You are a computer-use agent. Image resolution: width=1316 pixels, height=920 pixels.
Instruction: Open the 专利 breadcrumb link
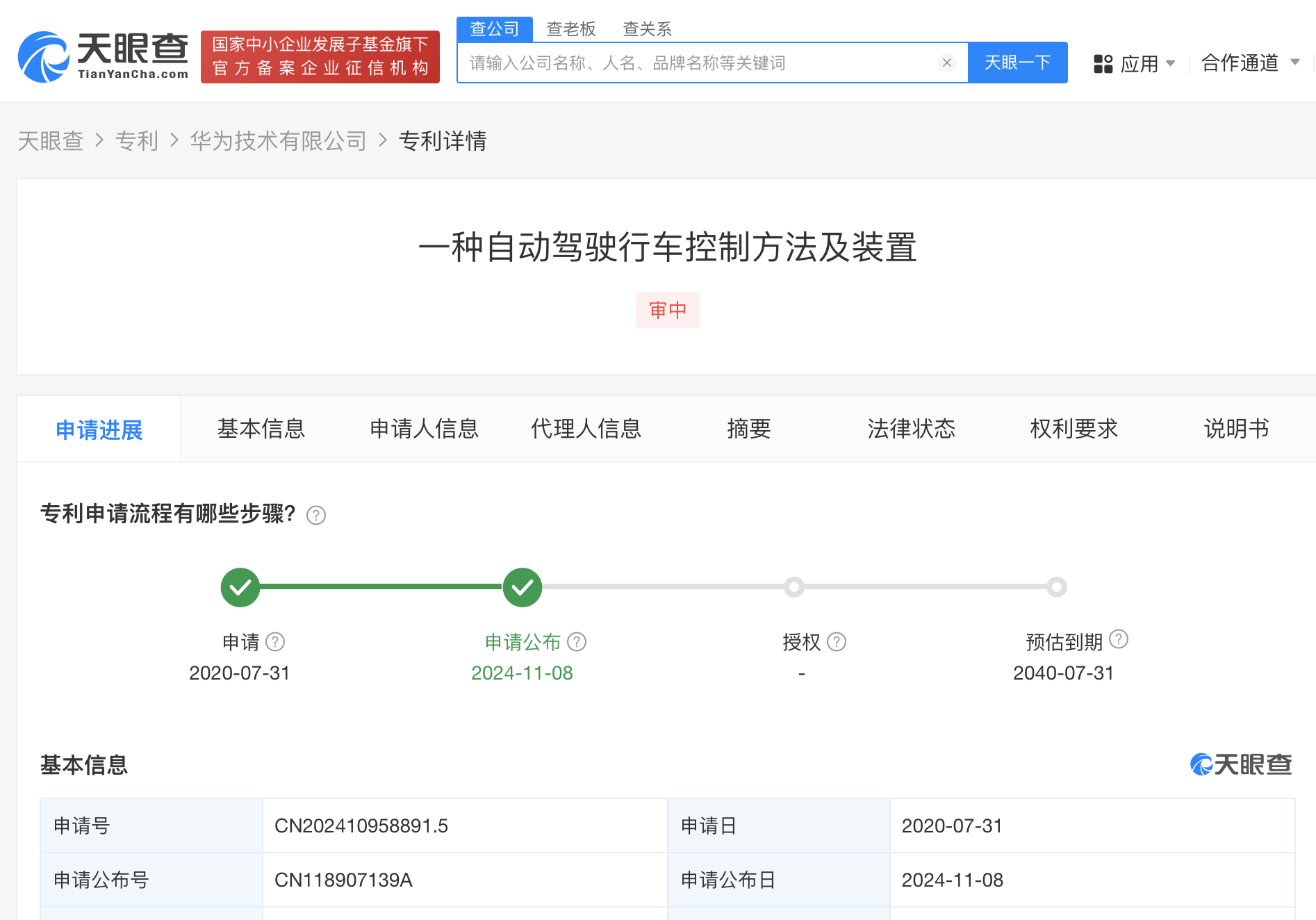pos(137,141)
